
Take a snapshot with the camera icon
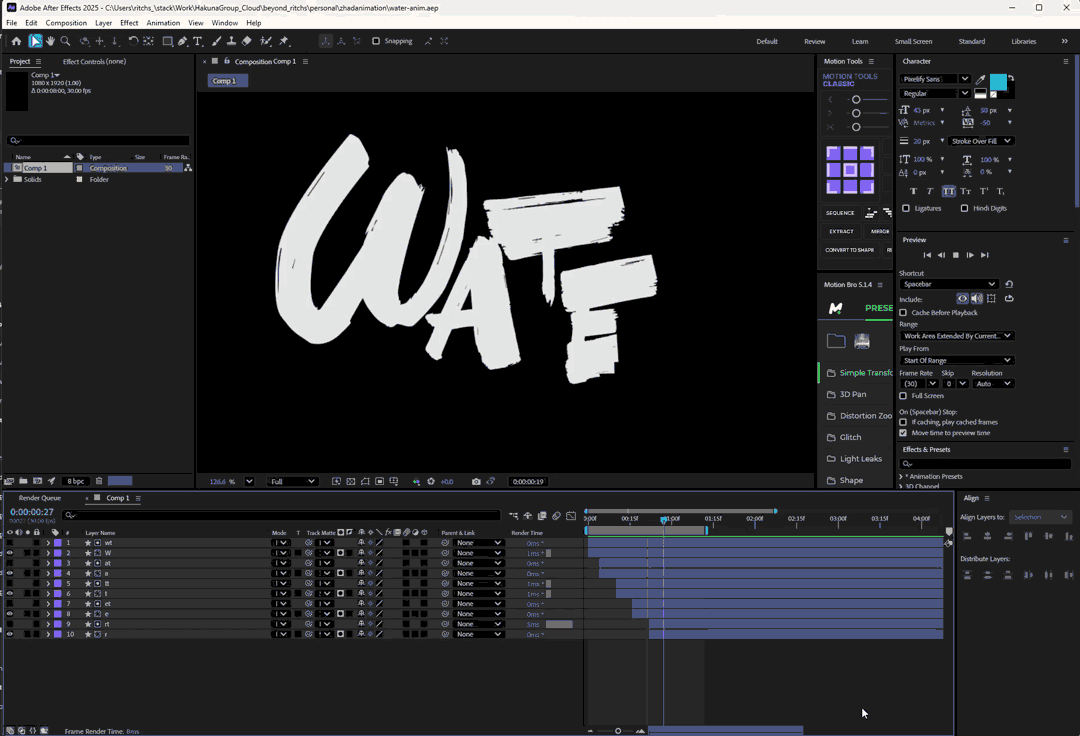(476, 482)
